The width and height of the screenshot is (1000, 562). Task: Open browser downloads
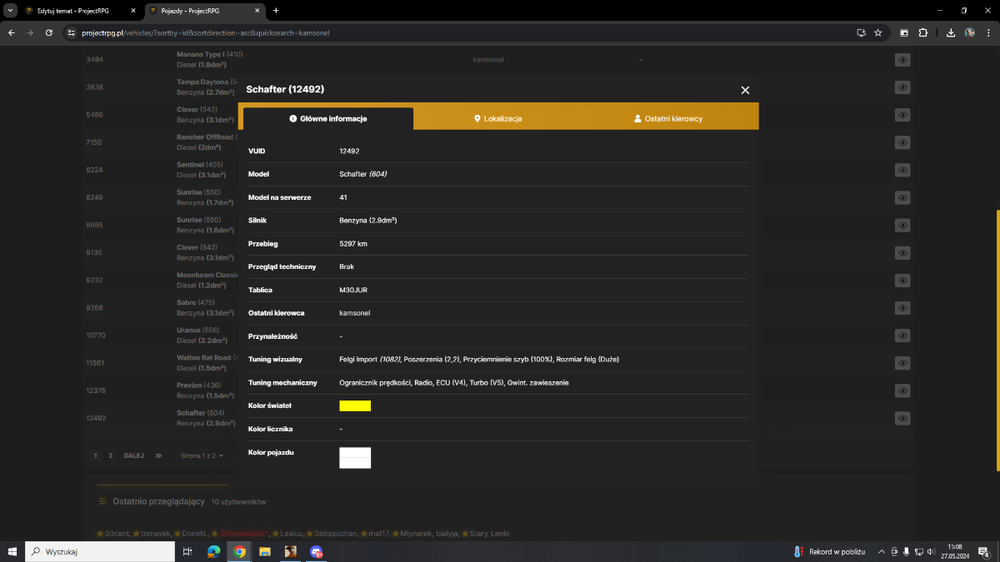[950, 33]
